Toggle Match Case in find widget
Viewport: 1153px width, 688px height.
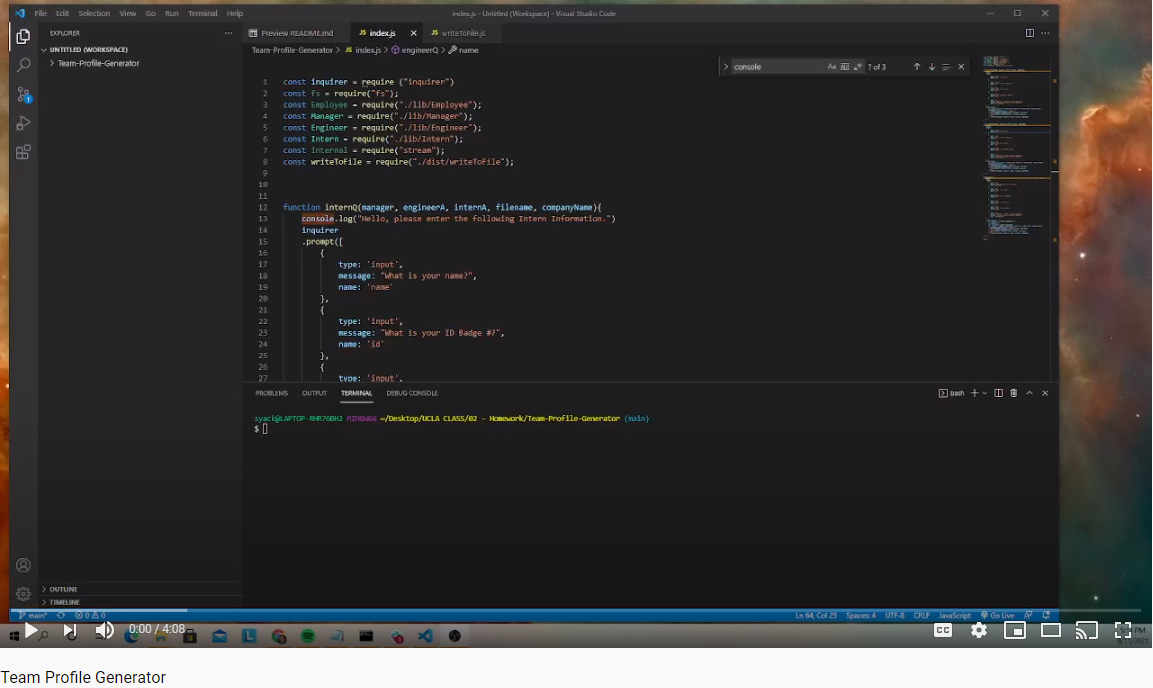click(832, 67)
